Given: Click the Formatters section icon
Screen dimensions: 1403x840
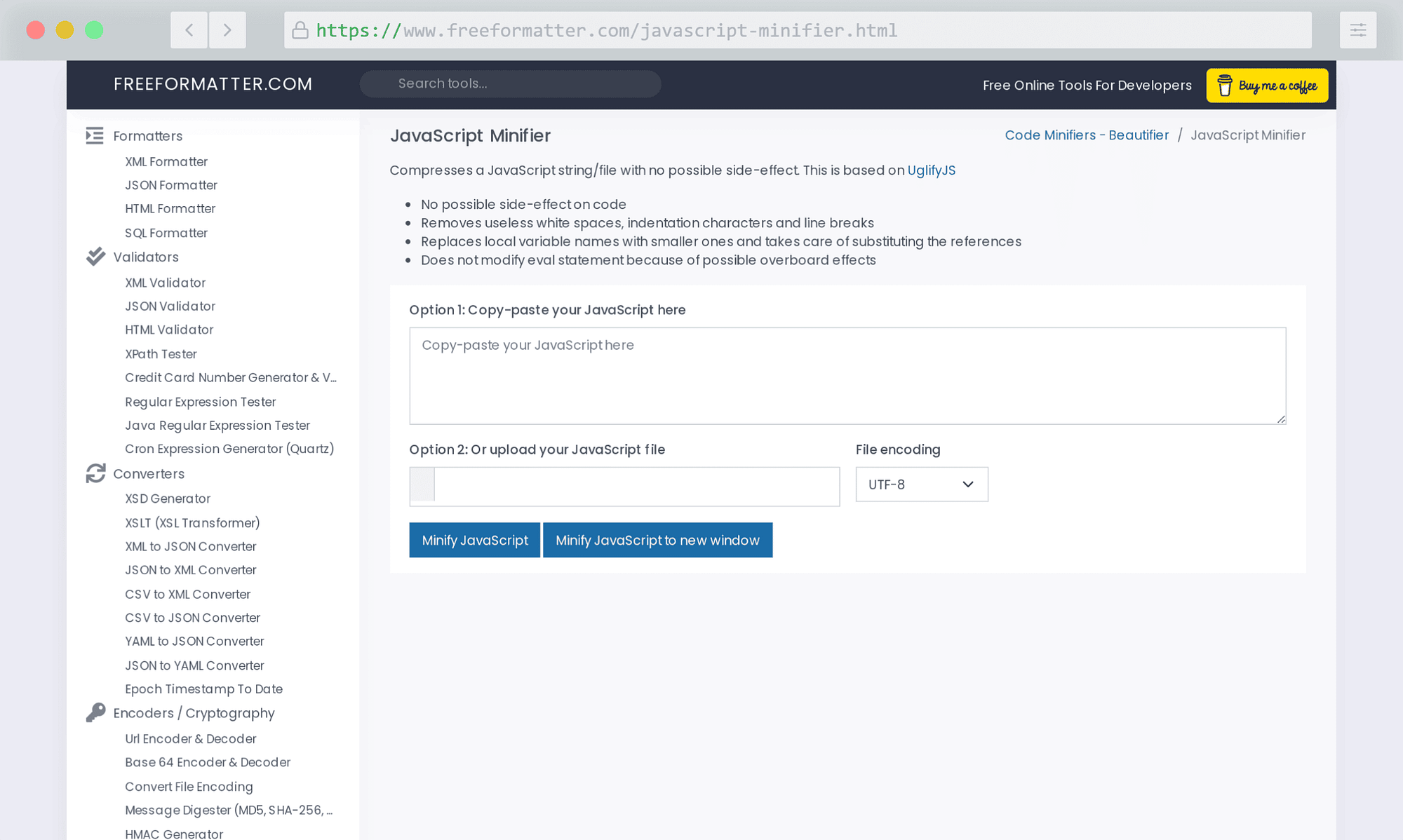Looking at the screenshot, I should pos(95,136).
